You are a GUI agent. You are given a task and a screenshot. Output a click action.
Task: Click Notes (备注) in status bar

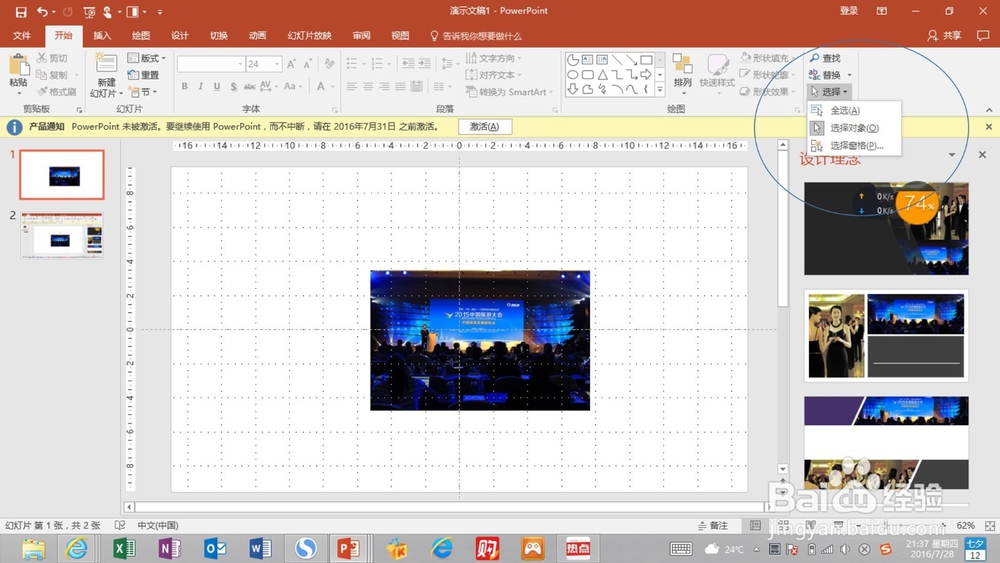[713, 525]
